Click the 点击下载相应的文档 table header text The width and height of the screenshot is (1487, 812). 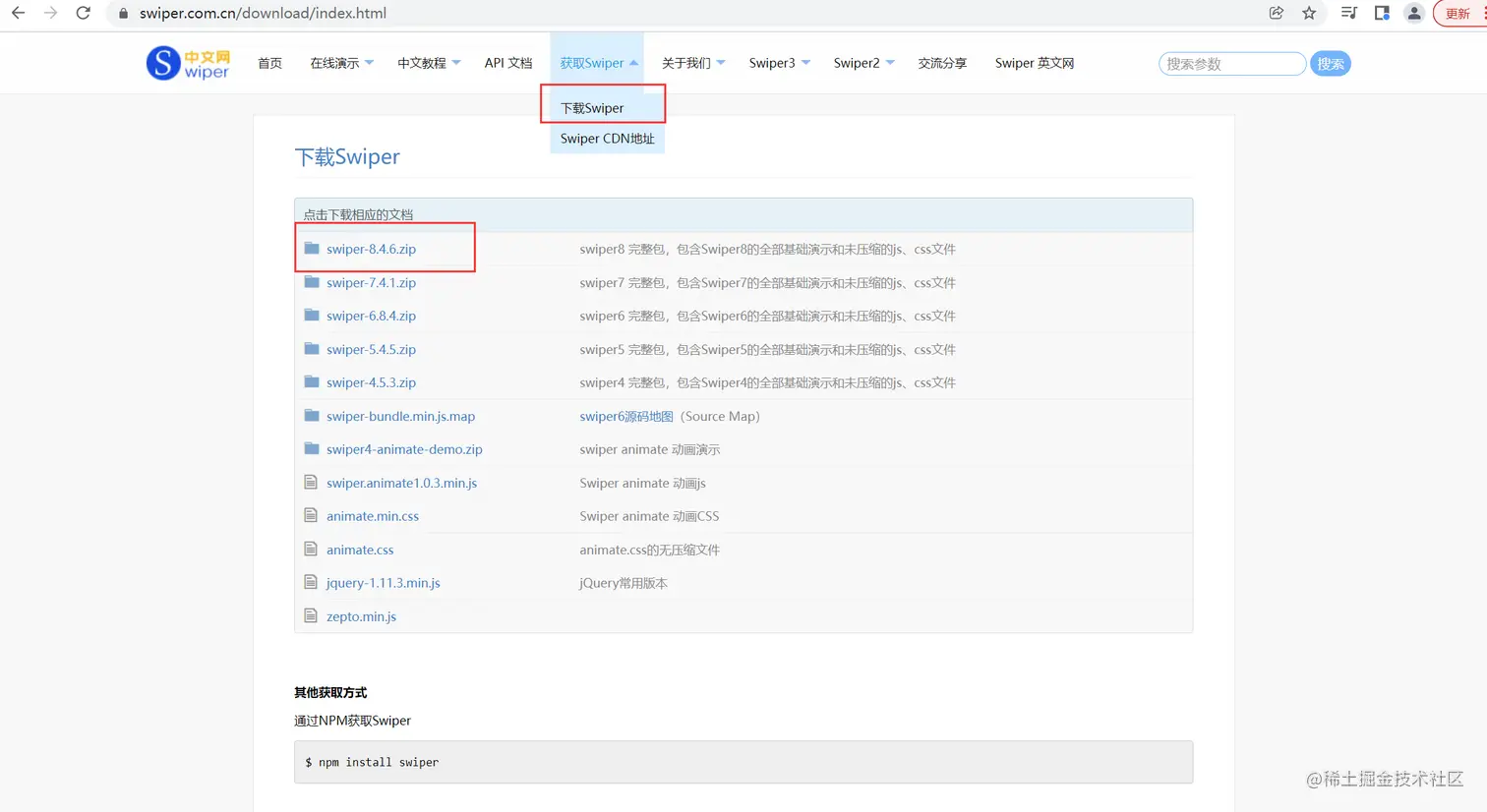(358, 214)
